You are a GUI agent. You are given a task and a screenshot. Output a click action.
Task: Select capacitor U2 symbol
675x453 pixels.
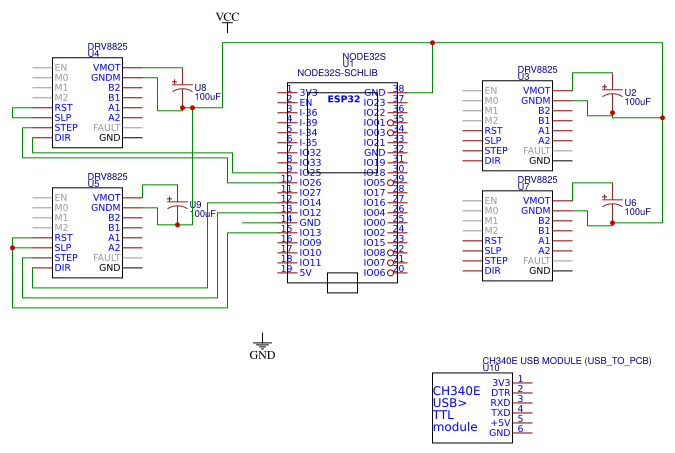612,94
